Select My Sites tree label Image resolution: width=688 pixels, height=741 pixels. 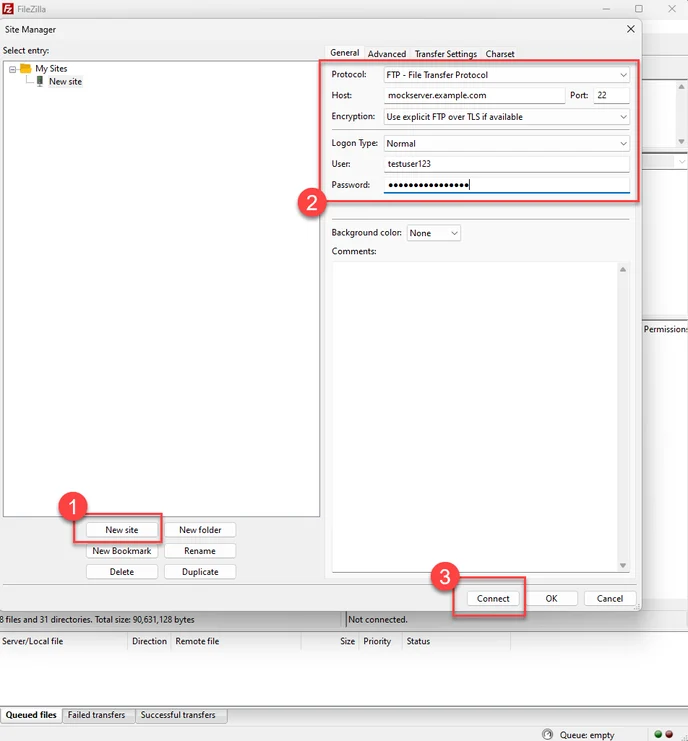(51, 69)
